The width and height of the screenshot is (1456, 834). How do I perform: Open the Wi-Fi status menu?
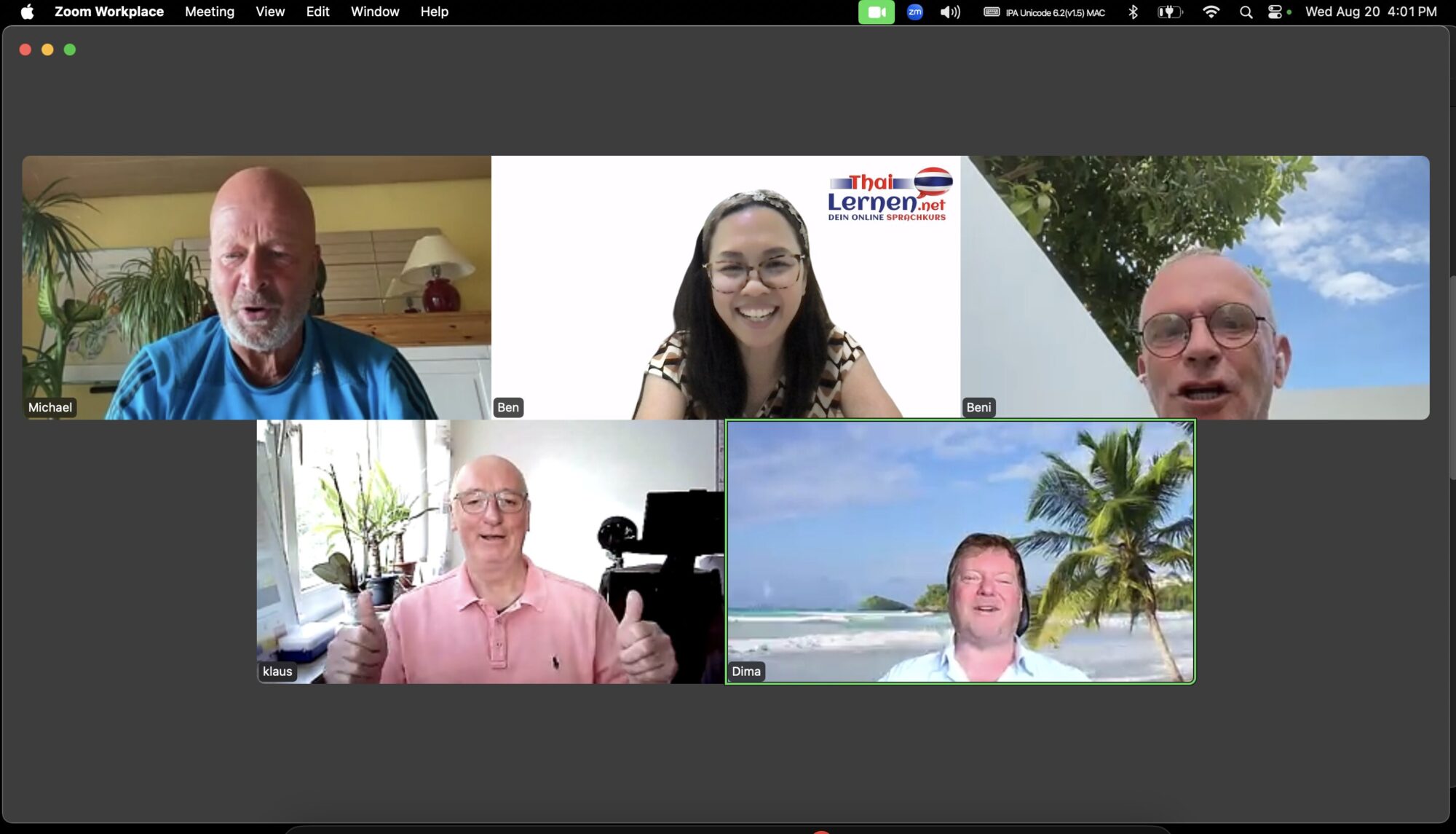tap(1211, 12)
